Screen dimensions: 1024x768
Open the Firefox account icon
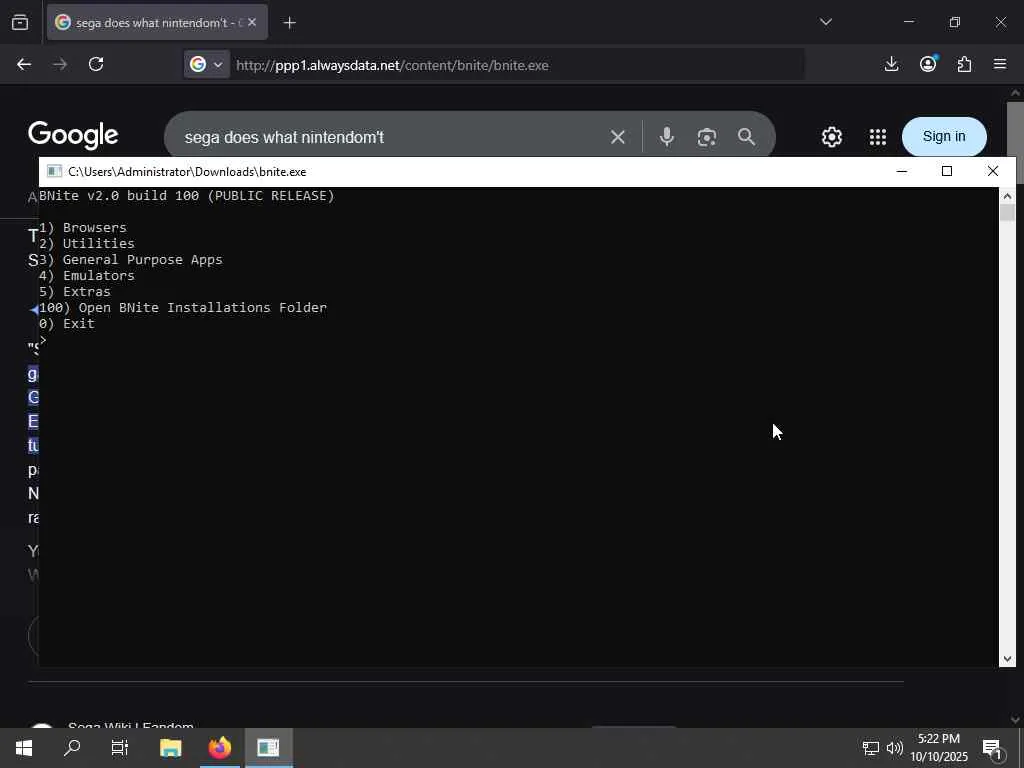tap(928, 64)
